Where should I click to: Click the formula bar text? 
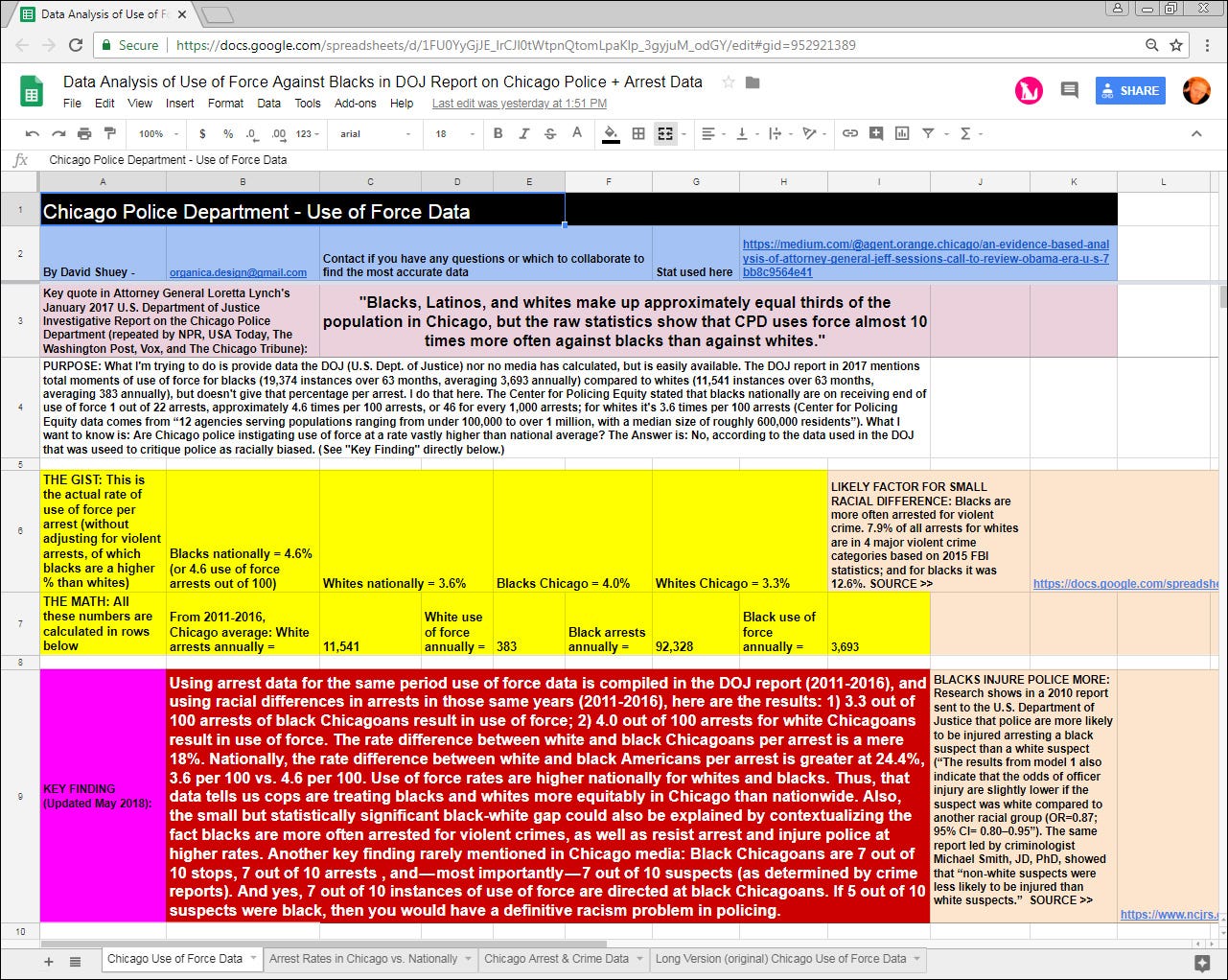pos(168,160)
